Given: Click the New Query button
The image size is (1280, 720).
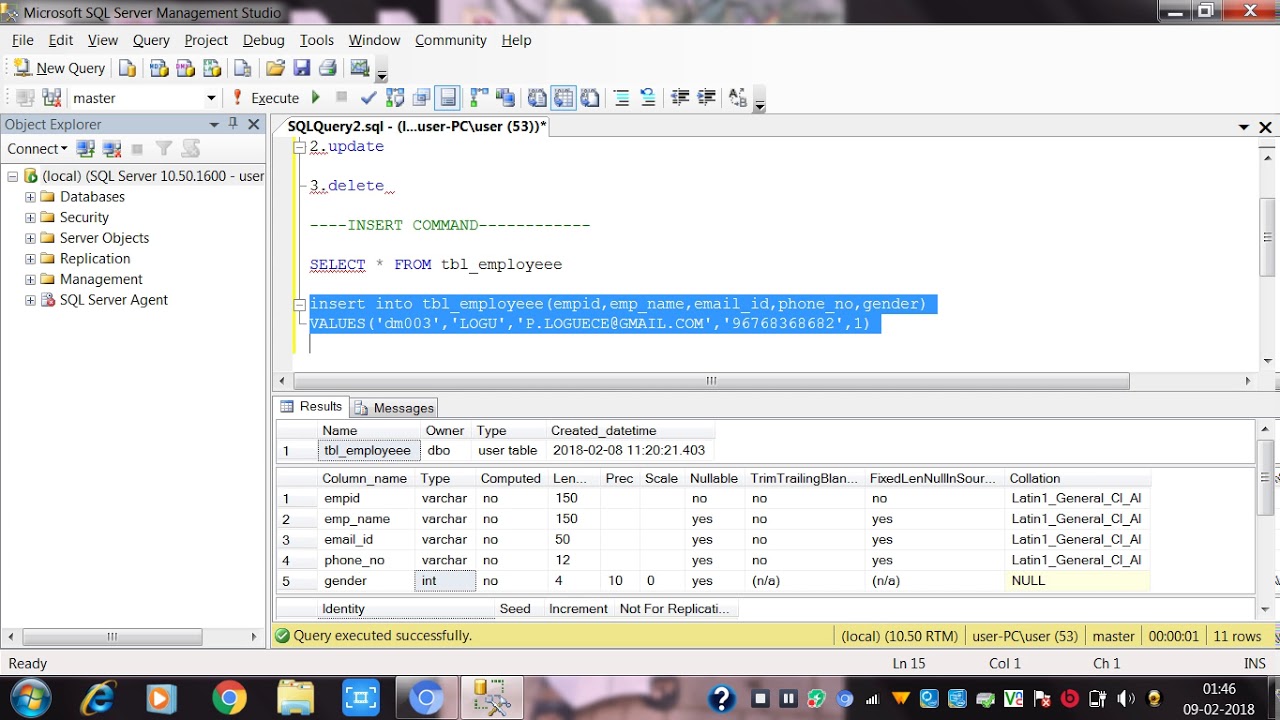Looking at the screenshot, I should [x=59, y=68].
